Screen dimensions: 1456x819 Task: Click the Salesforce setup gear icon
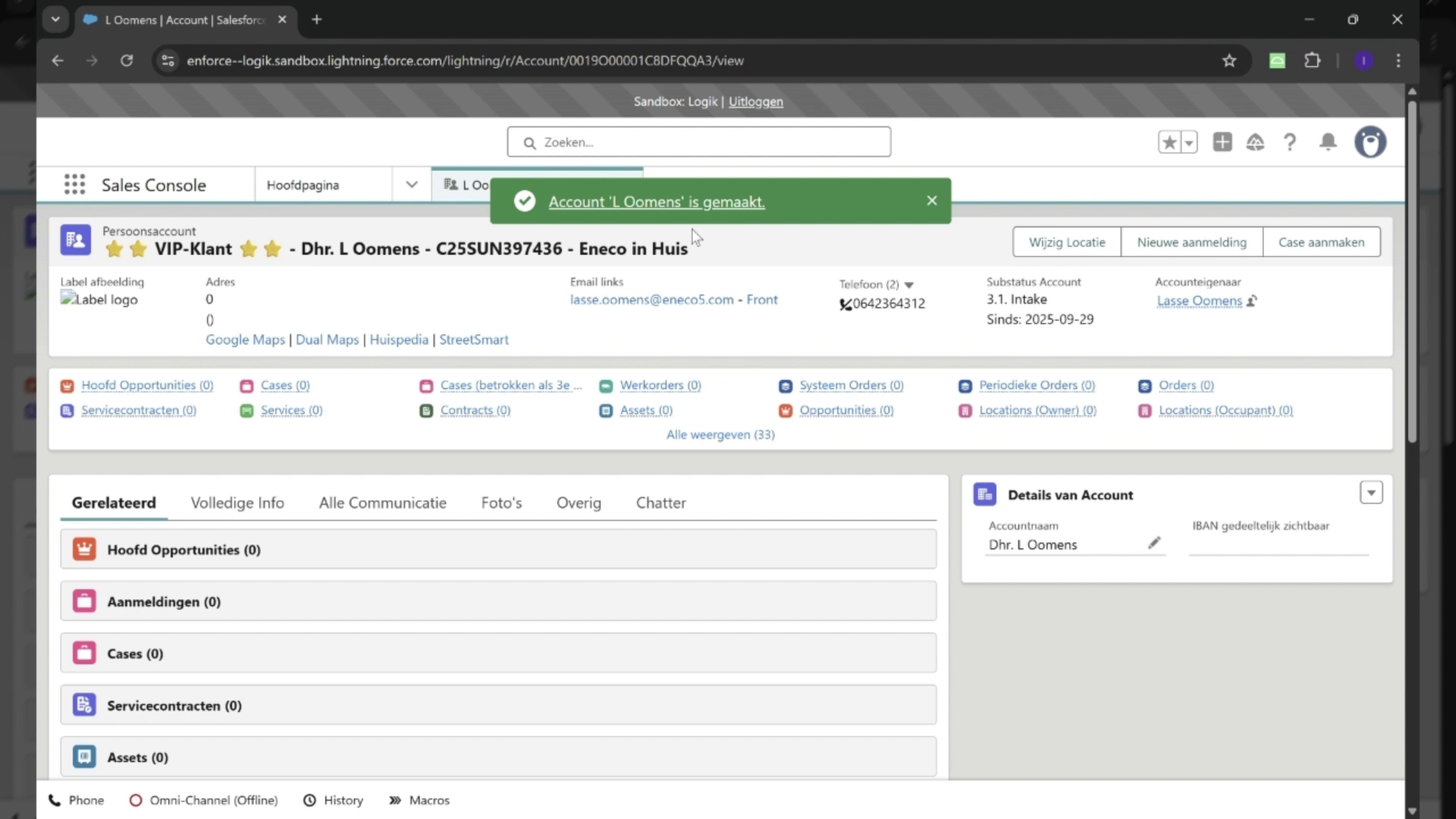click(x=1256, y=142)
